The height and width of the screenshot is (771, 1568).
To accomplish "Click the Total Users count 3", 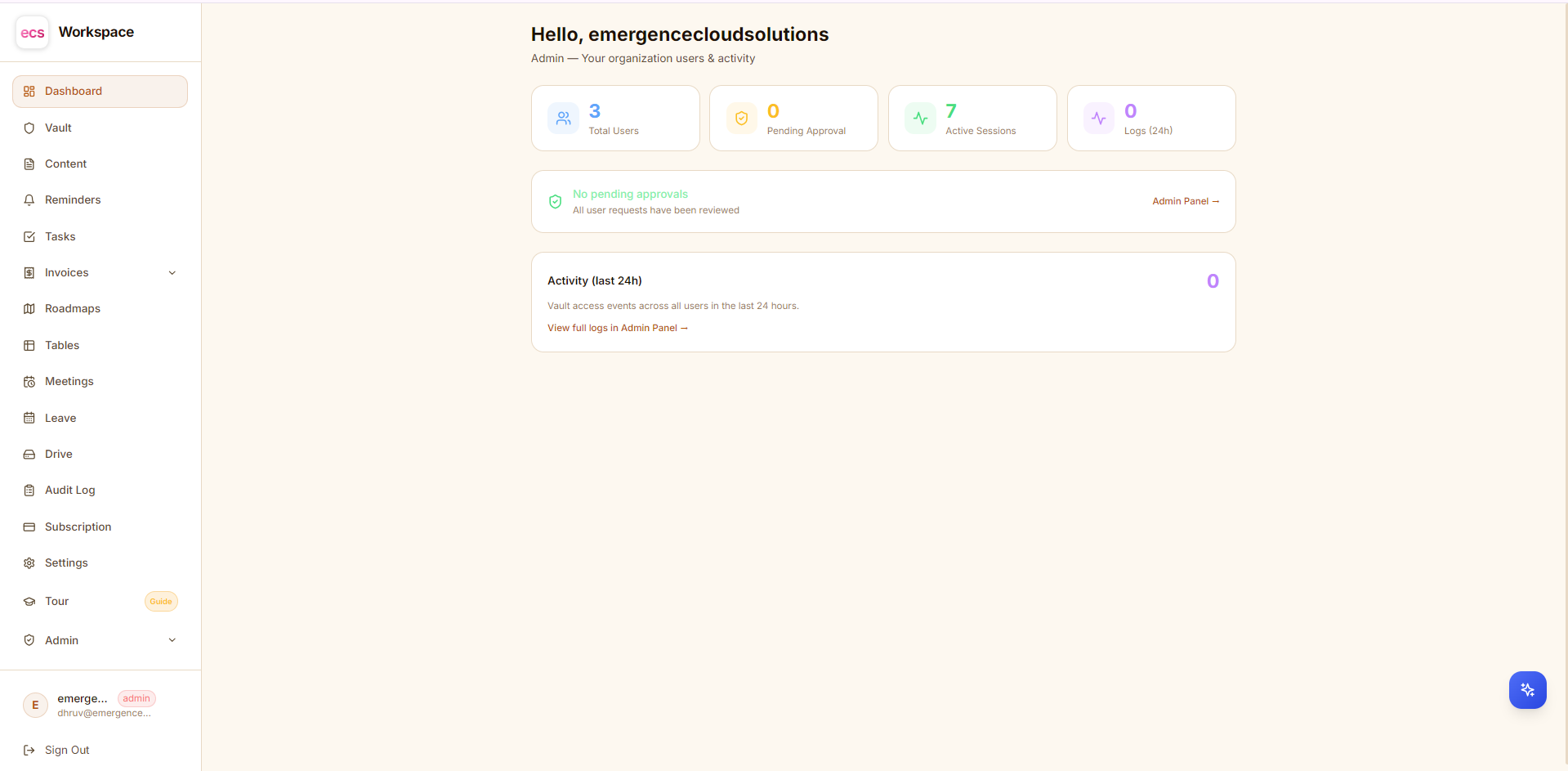I will pyautogui.click(x=595, y=111).
